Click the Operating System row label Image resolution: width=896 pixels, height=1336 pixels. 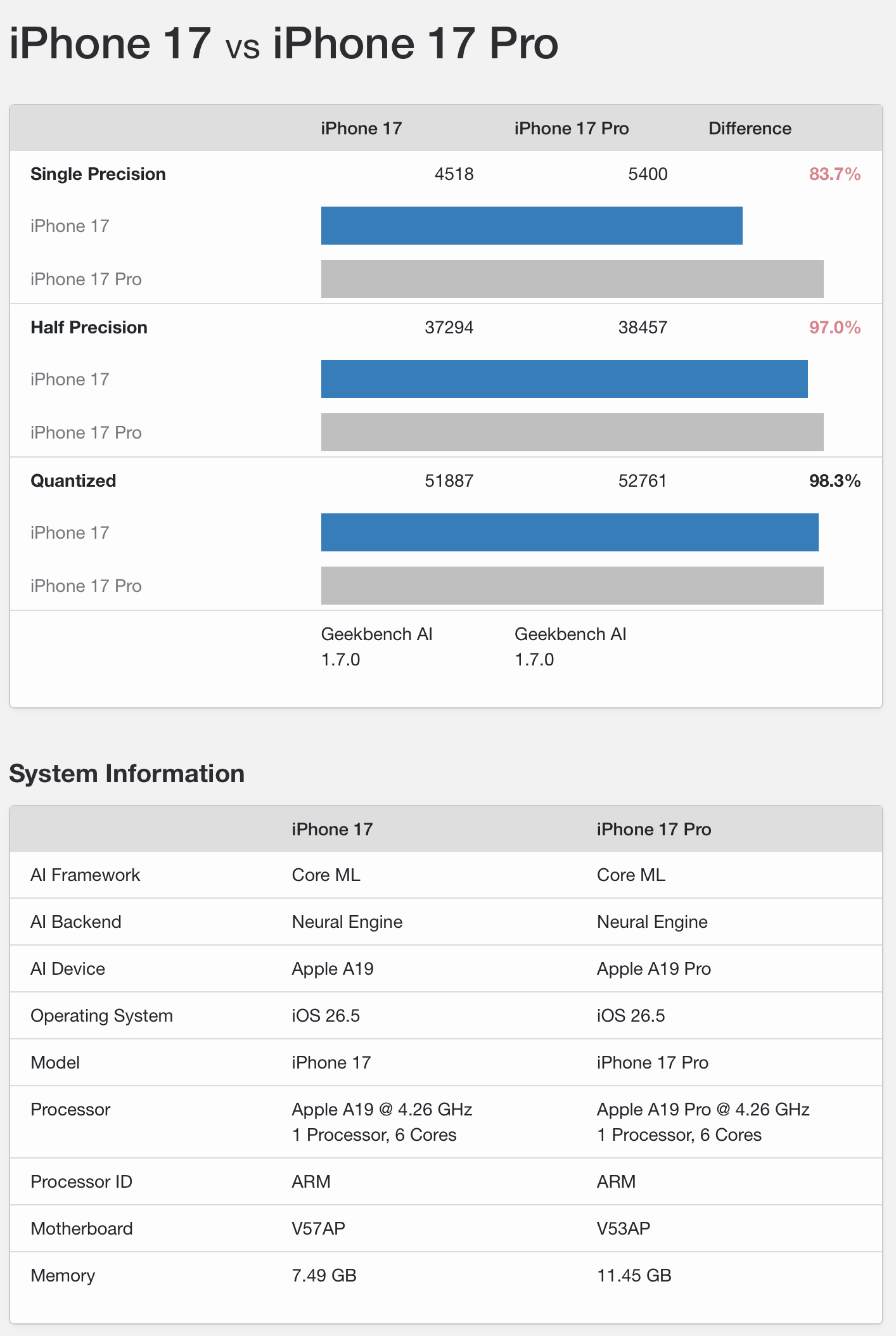101,1016
